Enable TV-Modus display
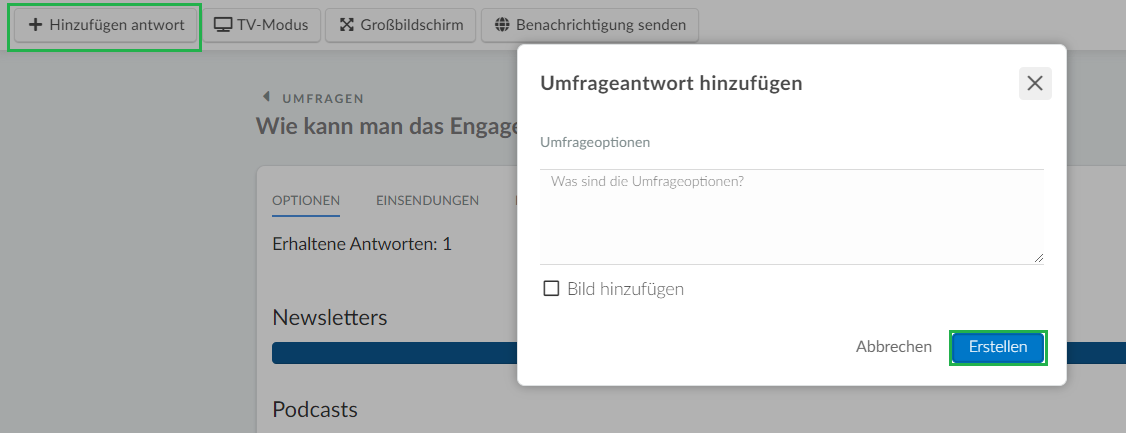 point(261,25)
